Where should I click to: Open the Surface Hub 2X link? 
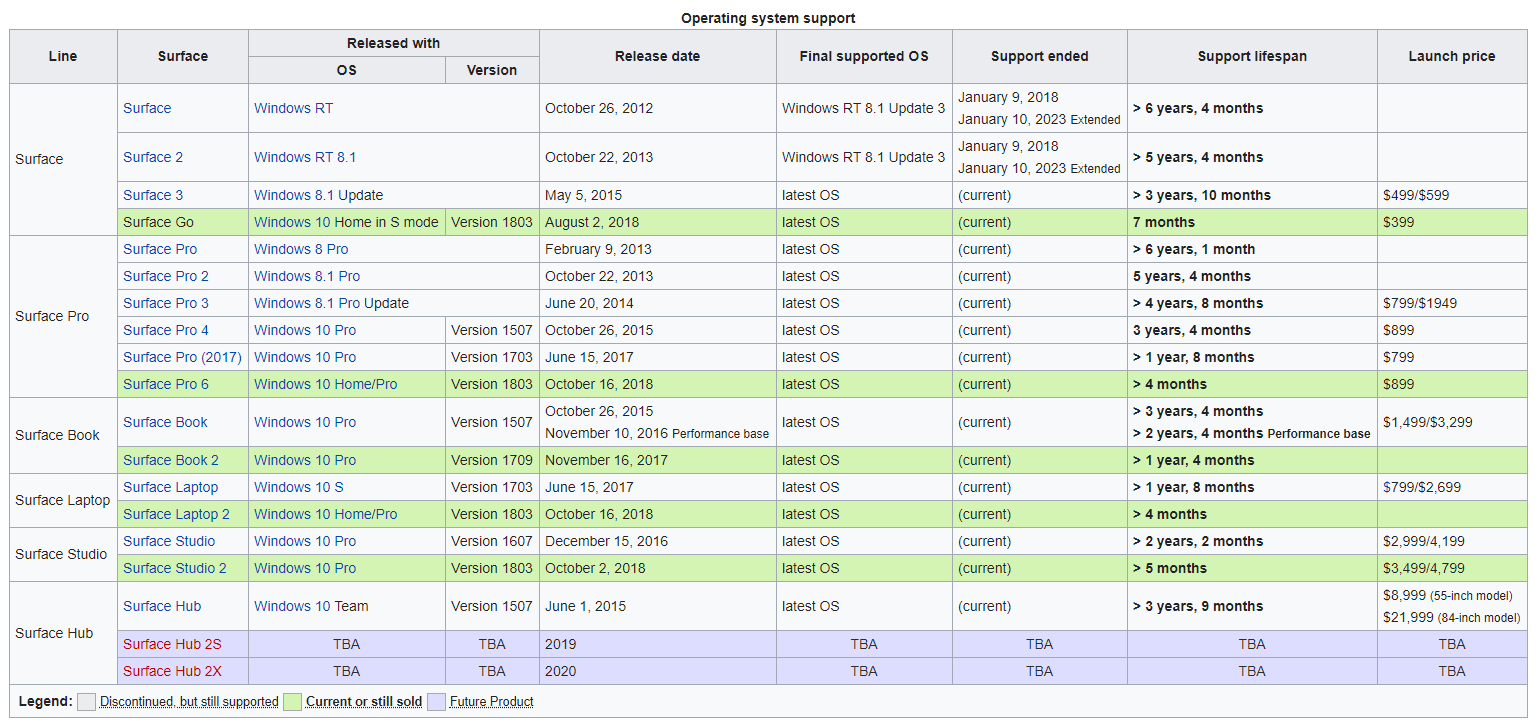(x=174, y=671)
